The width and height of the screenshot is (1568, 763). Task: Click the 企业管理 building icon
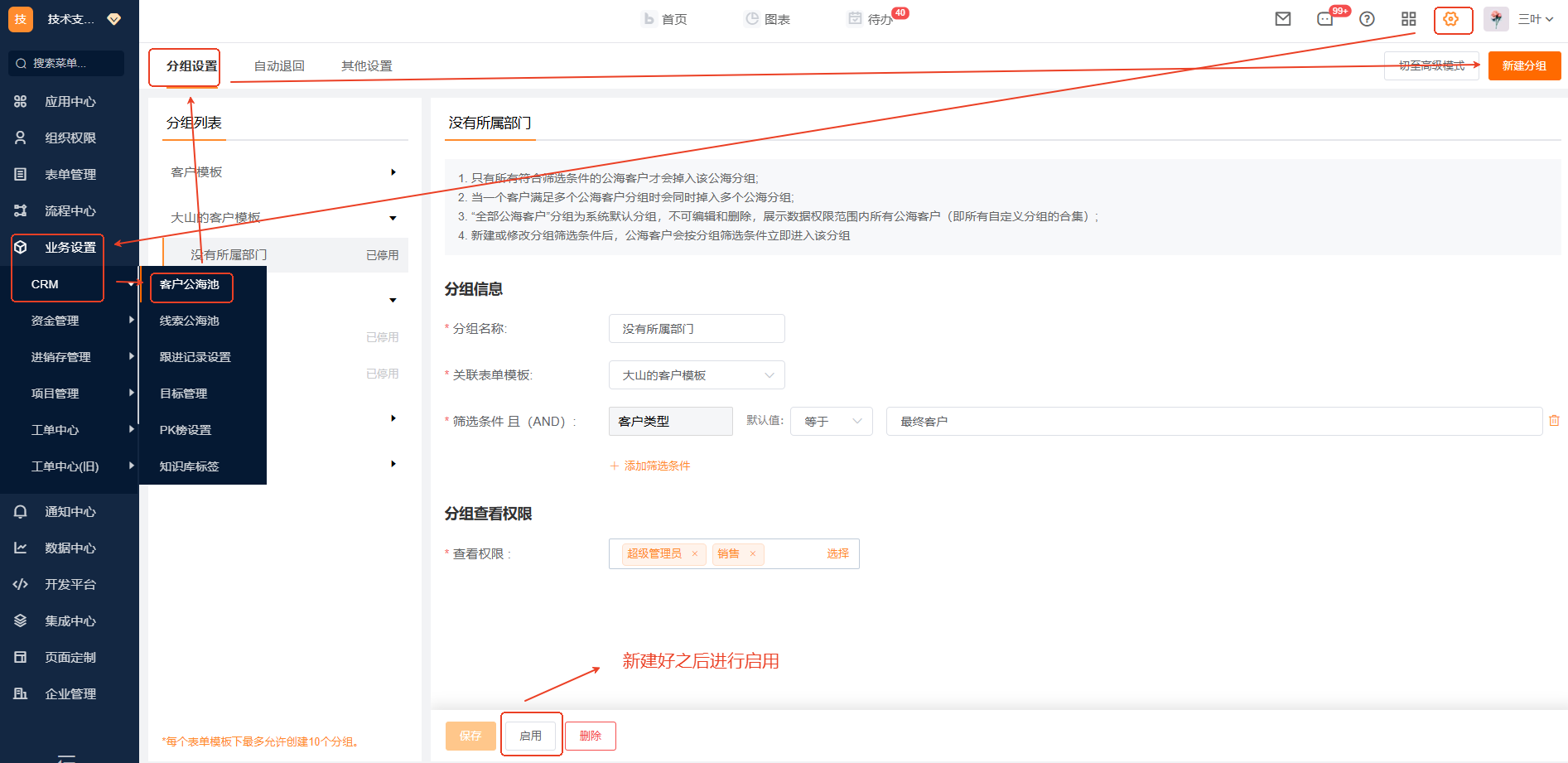click(21, 693)
